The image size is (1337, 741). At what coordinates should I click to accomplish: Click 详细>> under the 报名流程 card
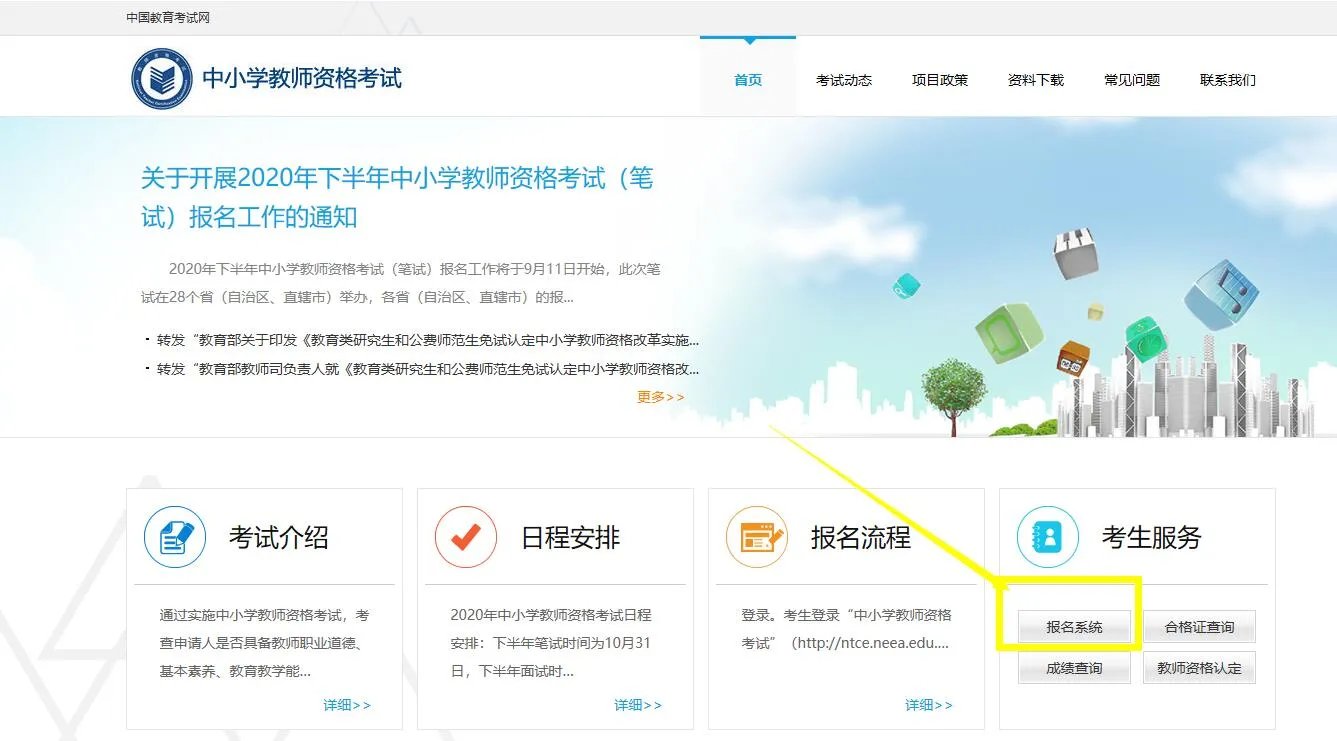tap(928, 705)
